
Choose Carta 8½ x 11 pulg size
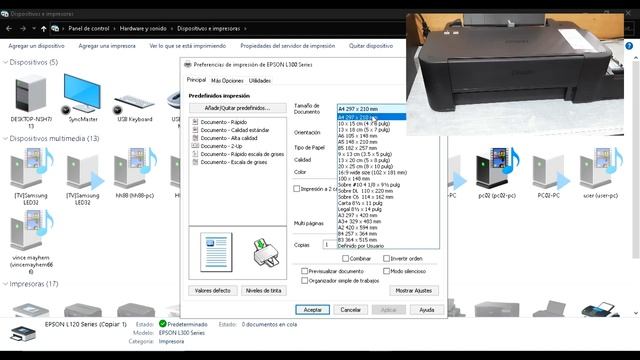(x=360, y=203)
